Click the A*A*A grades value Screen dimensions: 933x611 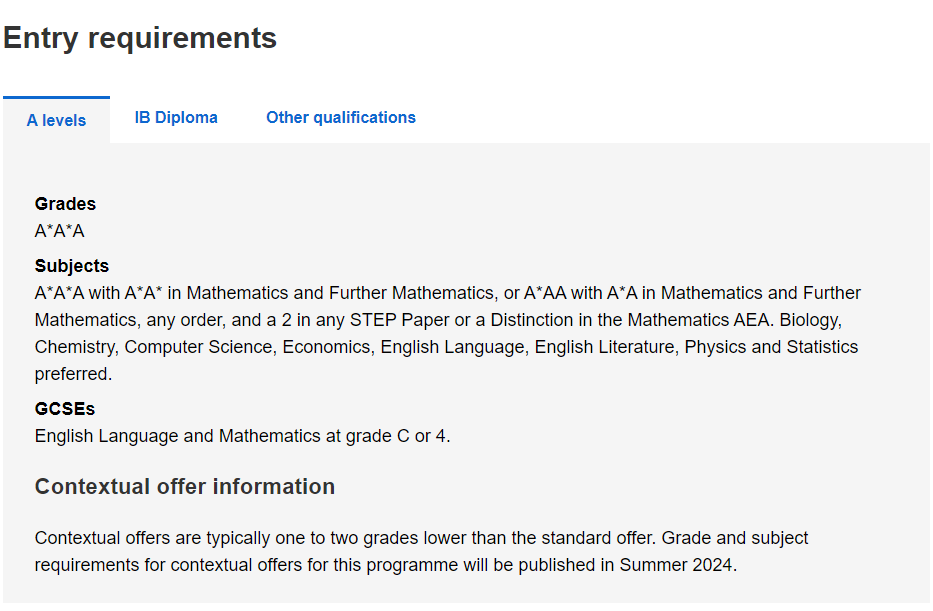(x=60, y=231)
